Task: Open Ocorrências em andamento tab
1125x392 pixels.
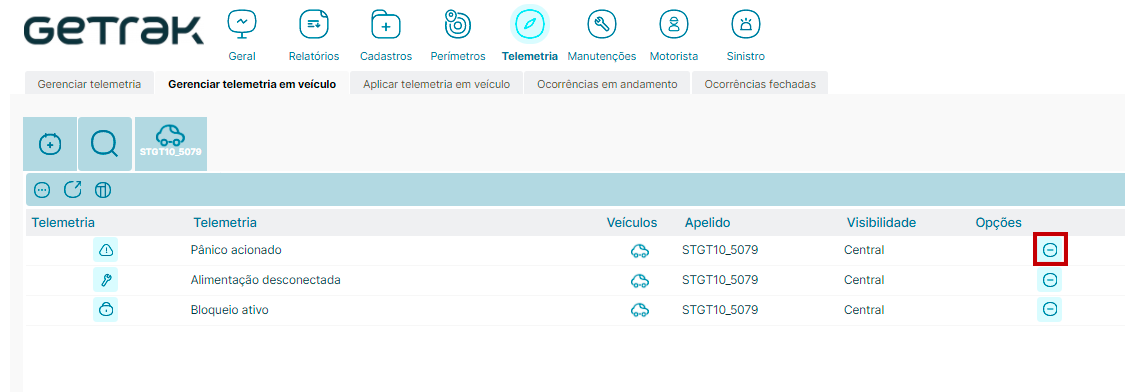Action: coord(607,83)
